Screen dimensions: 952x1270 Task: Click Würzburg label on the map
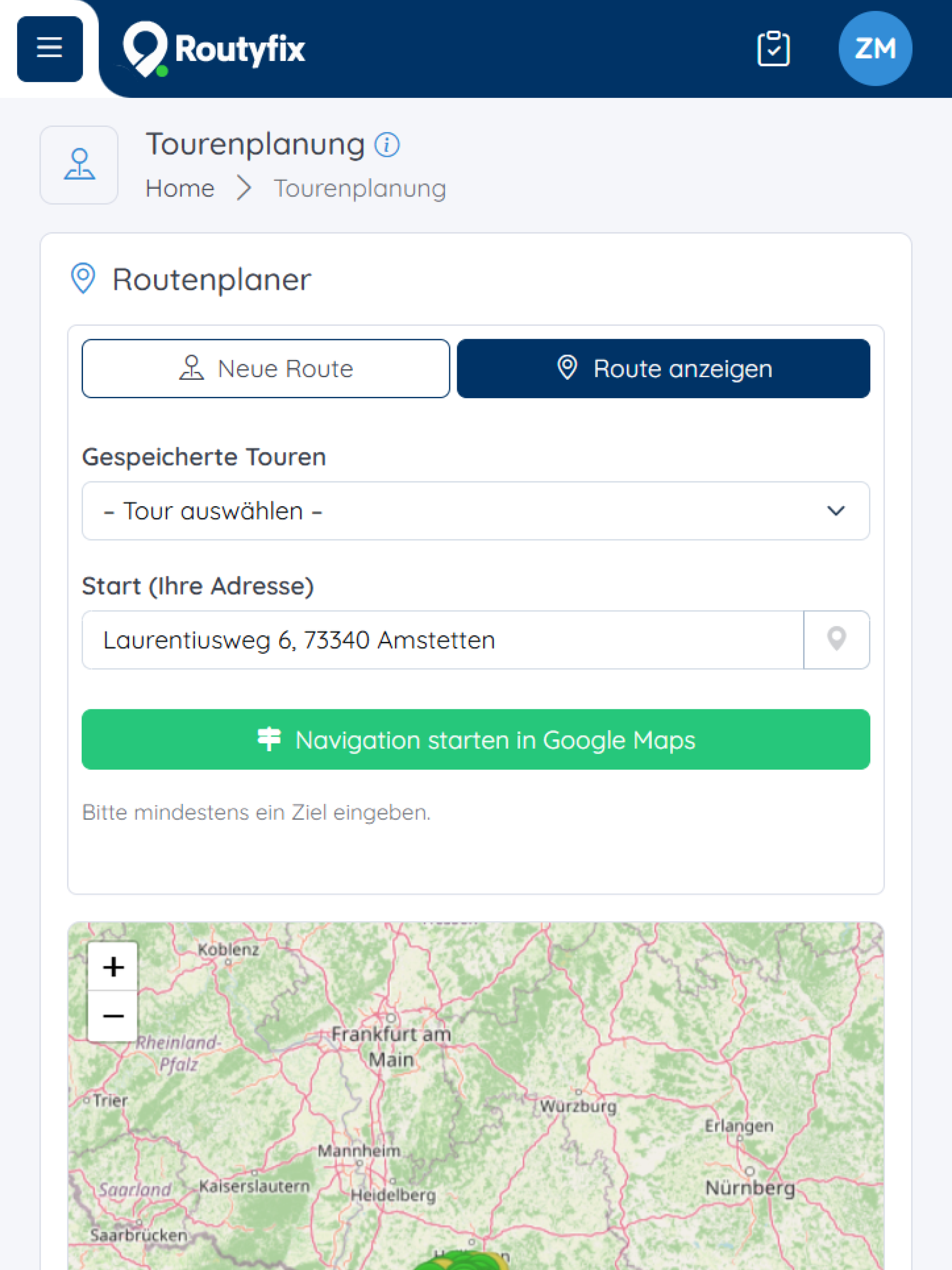[x=578, y=1106]
